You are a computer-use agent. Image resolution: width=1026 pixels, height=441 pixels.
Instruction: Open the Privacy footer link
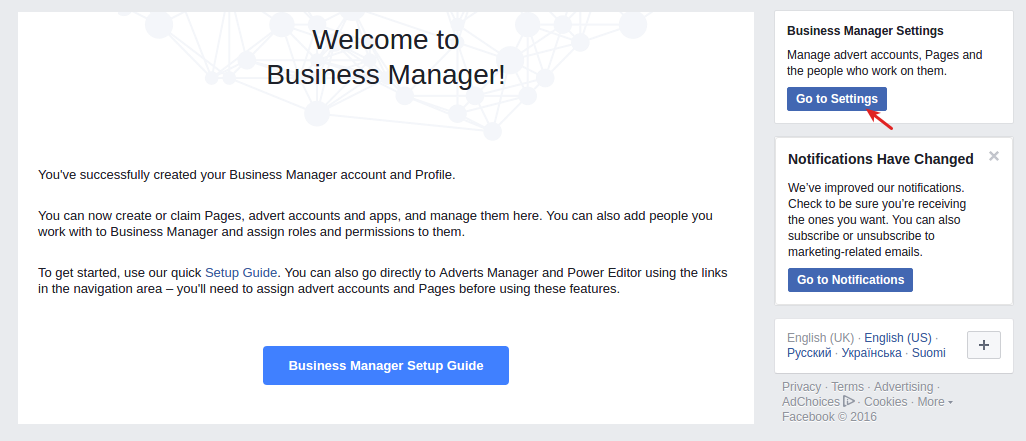point(801,387)
